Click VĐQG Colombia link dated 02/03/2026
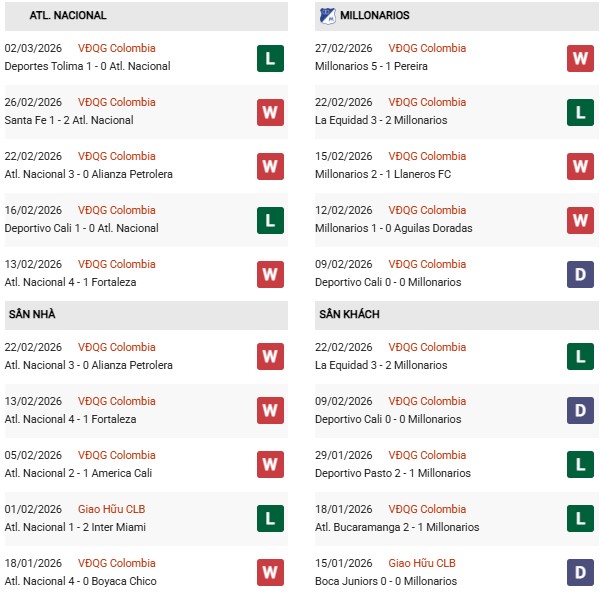This screenshot has width=600, height=595. pyautogui.click(x=117, y=48)
